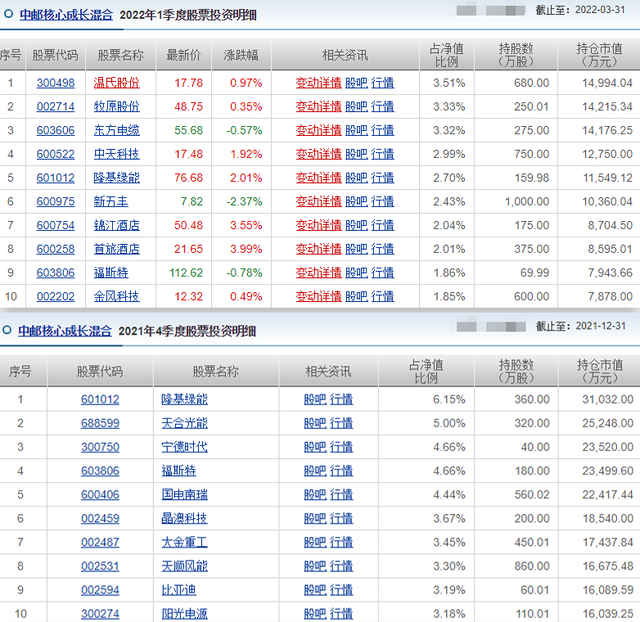This screenshot has width=640, height=622.
Task: Open stock code 600754 link
Action: click(56, 225)
